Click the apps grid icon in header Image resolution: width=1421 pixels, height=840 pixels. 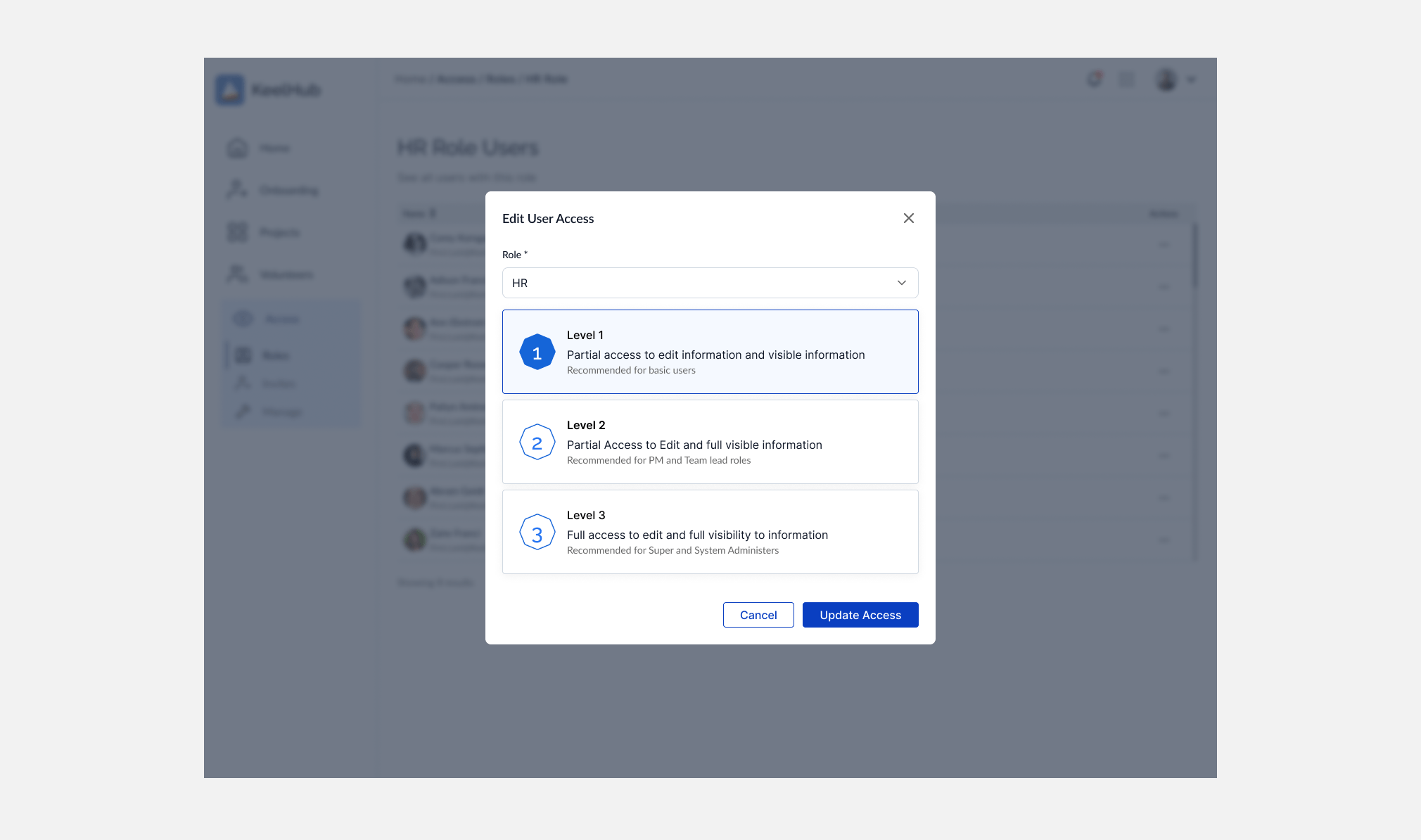1126,79
